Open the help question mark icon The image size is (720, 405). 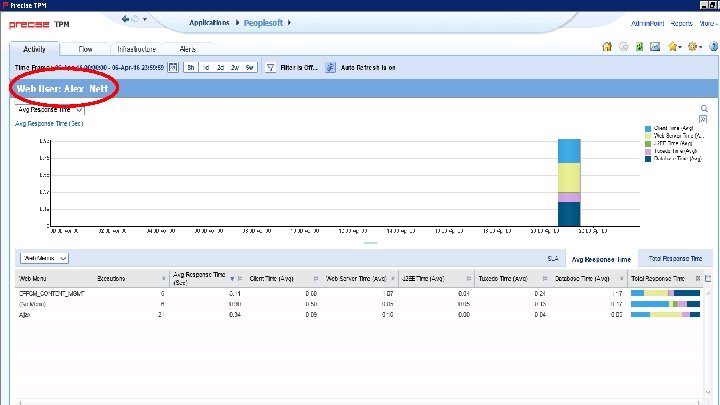click(x=714, y=46)
